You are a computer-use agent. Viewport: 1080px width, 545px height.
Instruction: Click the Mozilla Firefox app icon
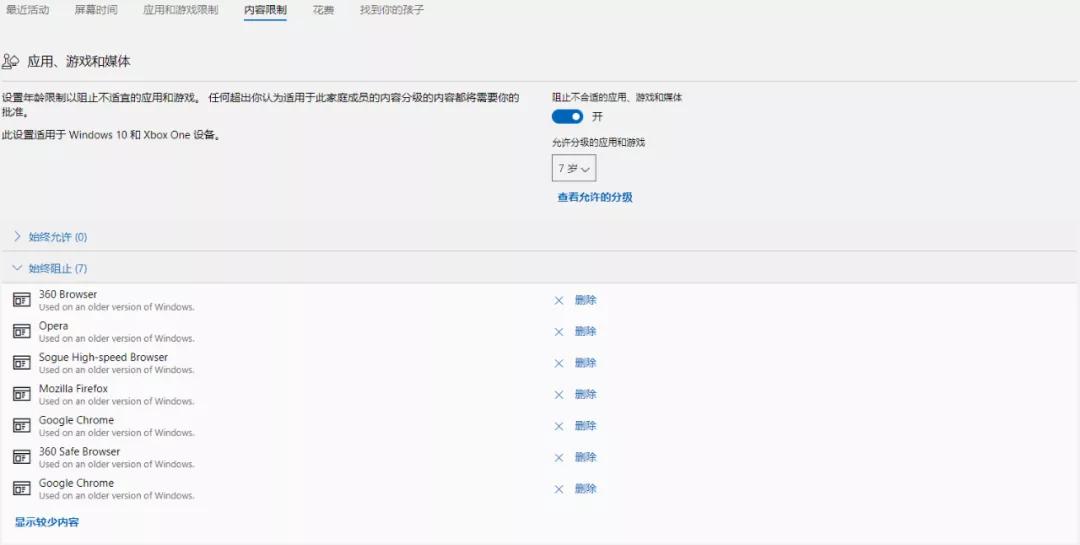click(x=21, y=394)
